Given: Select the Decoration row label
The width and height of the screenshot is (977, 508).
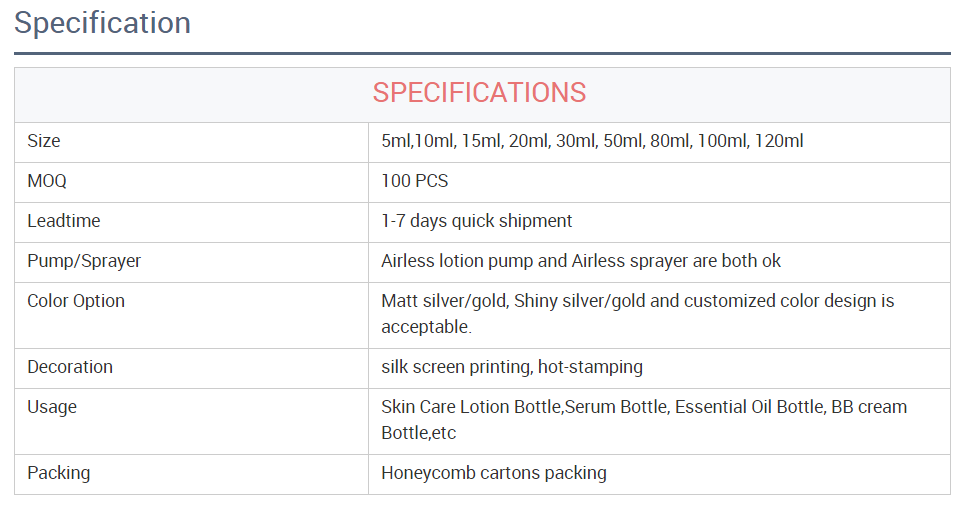Looking at the screenshot, I should point(70,367).
